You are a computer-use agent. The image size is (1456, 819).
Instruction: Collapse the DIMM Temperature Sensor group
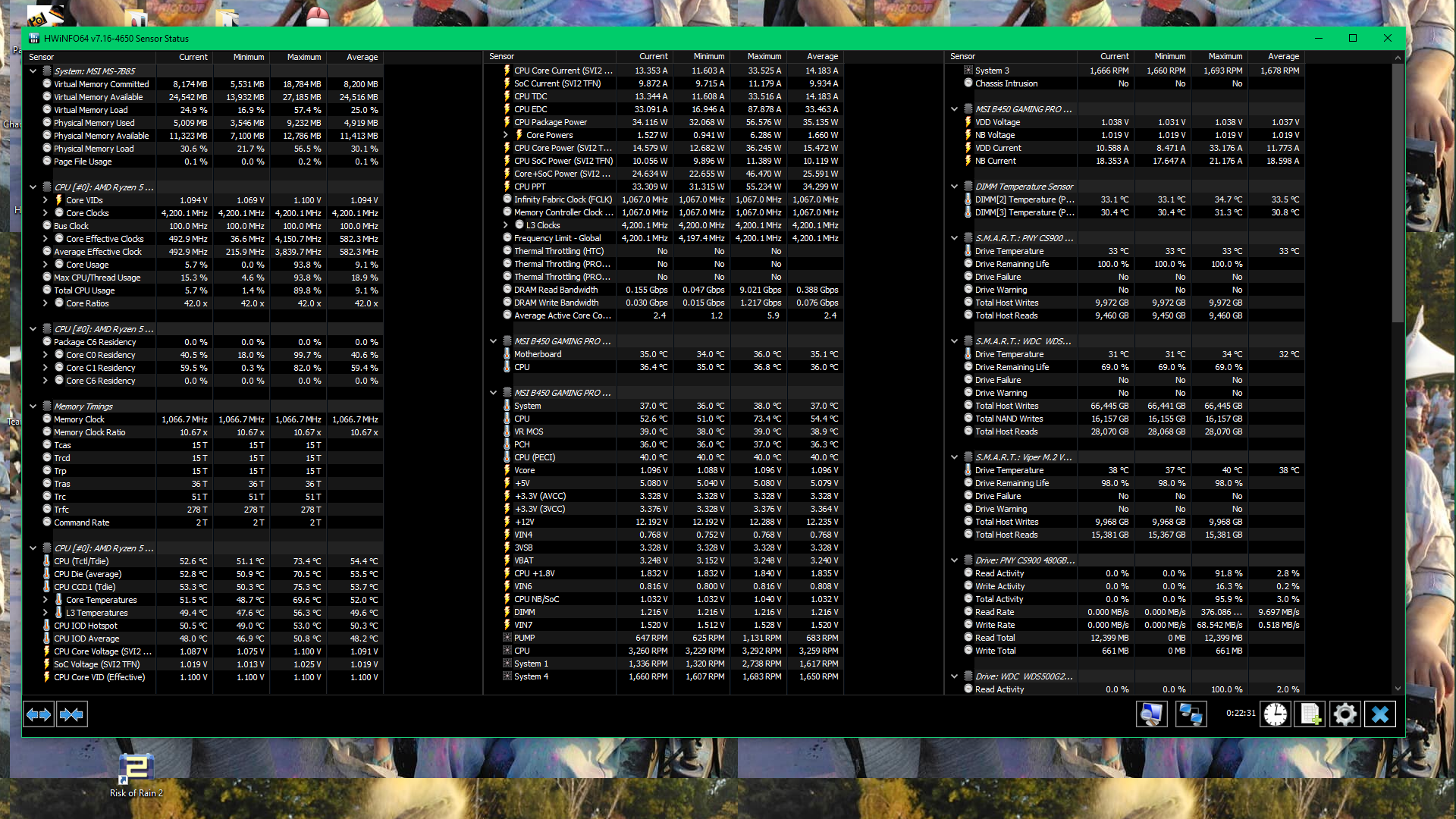pos(955,187)
